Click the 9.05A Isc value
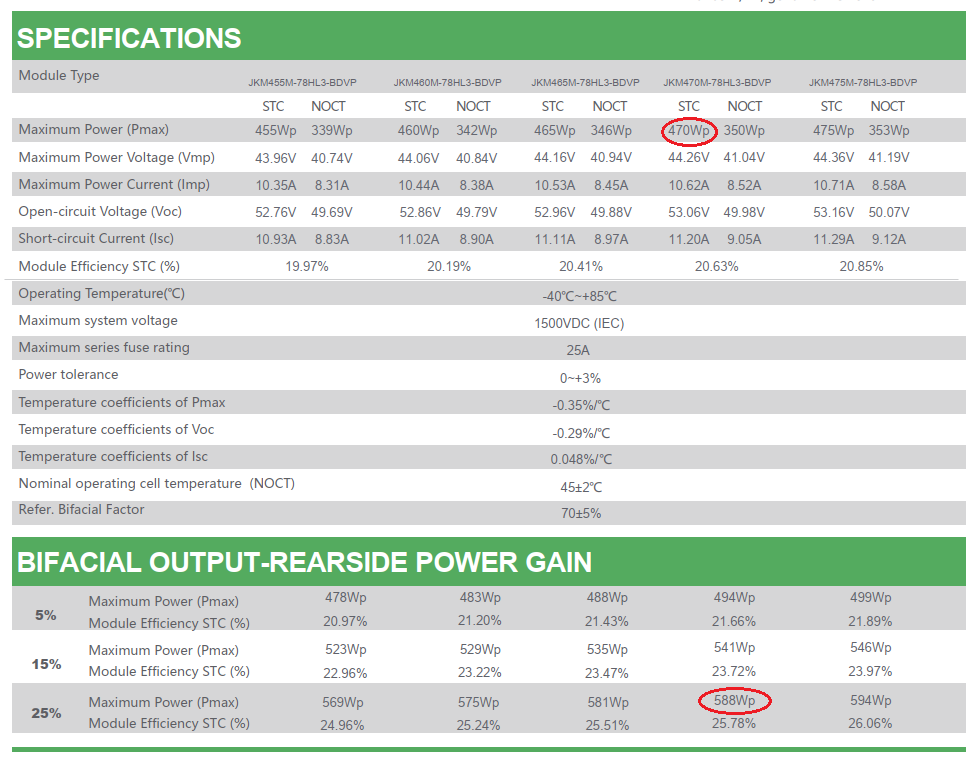The image size is (979, 762). pyautogui.click(x=744, y=239)
